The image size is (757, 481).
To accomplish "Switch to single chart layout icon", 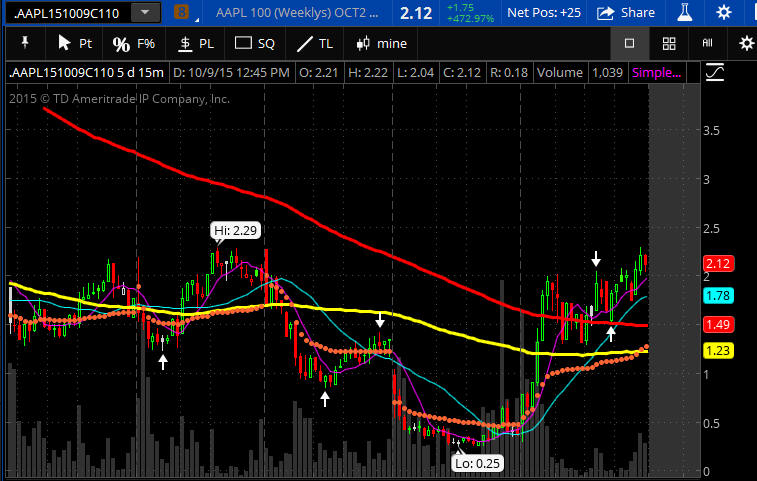I will pos(630,43).
